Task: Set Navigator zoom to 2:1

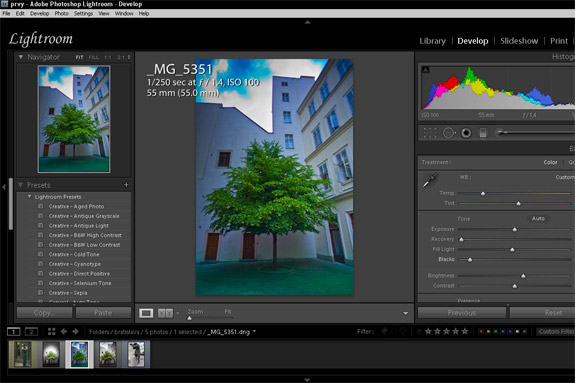Action: click(x=121, y=57)
